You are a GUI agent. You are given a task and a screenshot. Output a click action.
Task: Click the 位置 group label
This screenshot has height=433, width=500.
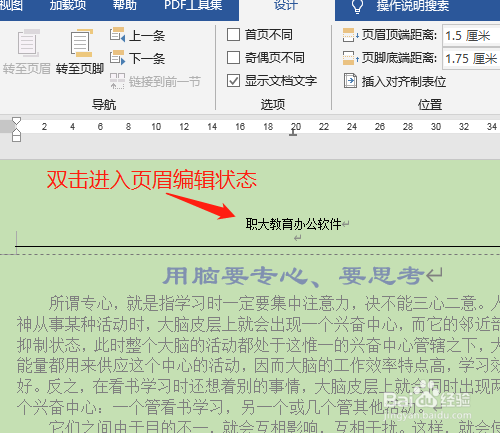(430, 104)
